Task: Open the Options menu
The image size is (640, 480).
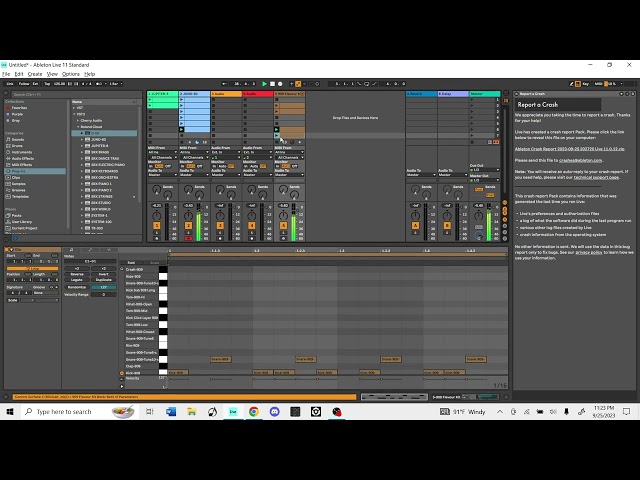Action: point(71,74)
